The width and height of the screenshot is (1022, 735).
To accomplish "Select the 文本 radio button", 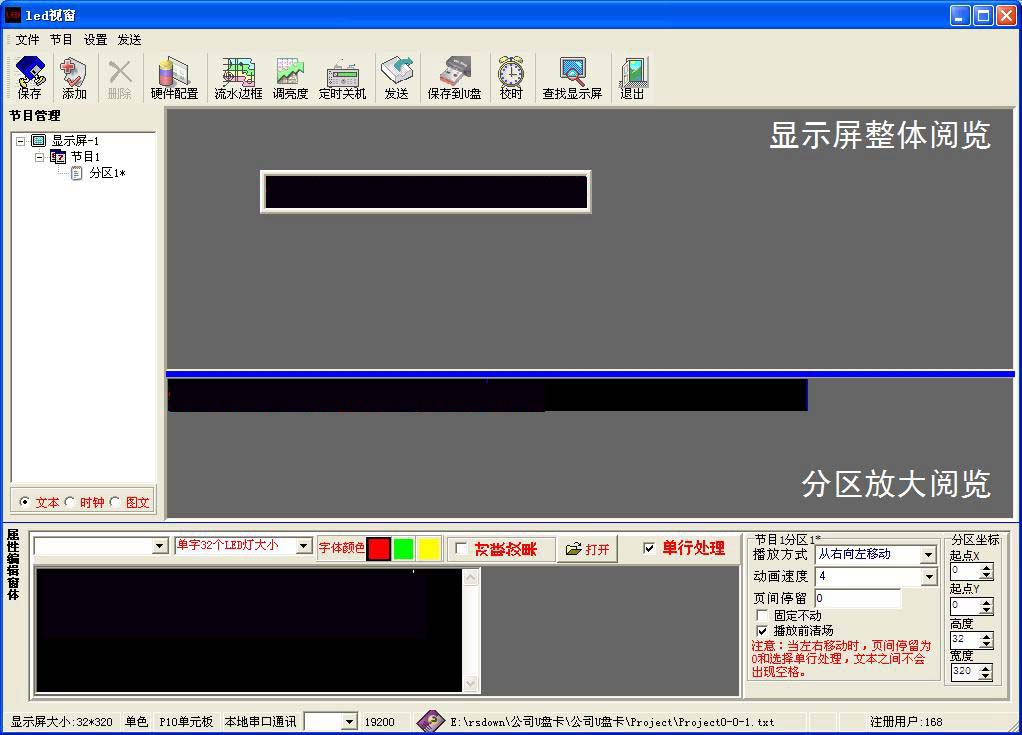I will coord(25,502).
